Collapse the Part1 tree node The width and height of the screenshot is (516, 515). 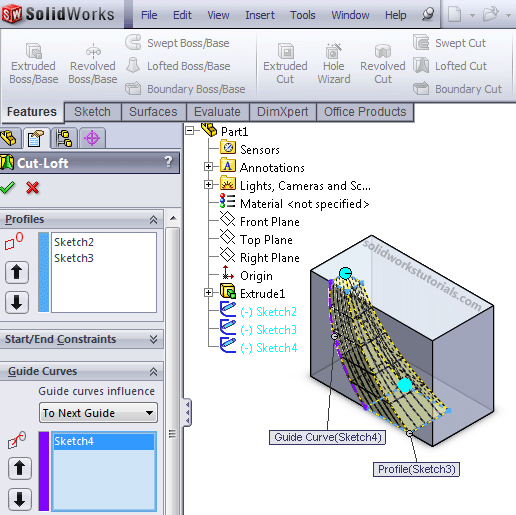190,130
